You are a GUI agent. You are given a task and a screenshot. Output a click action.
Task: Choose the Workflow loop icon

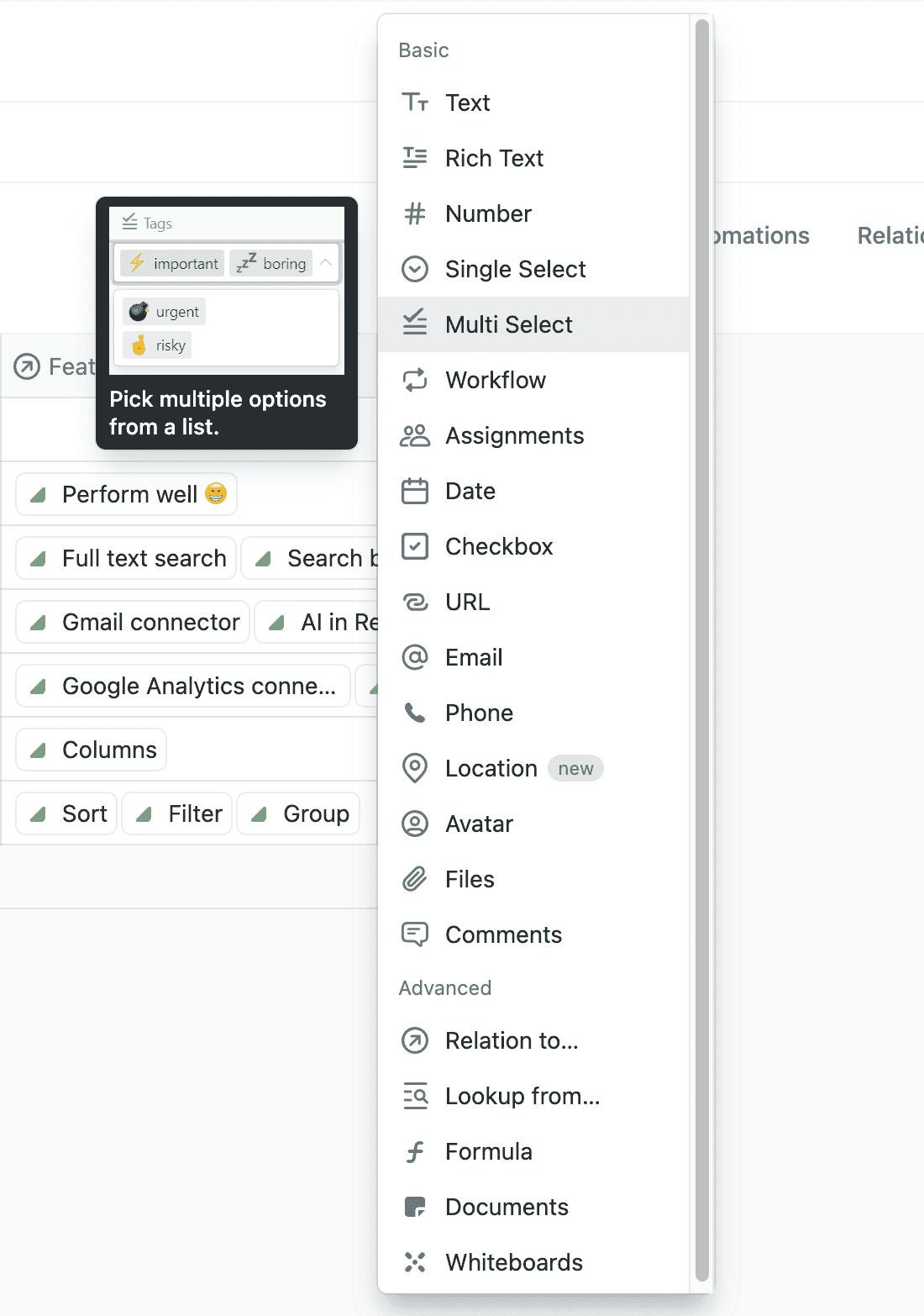[415, 380]
